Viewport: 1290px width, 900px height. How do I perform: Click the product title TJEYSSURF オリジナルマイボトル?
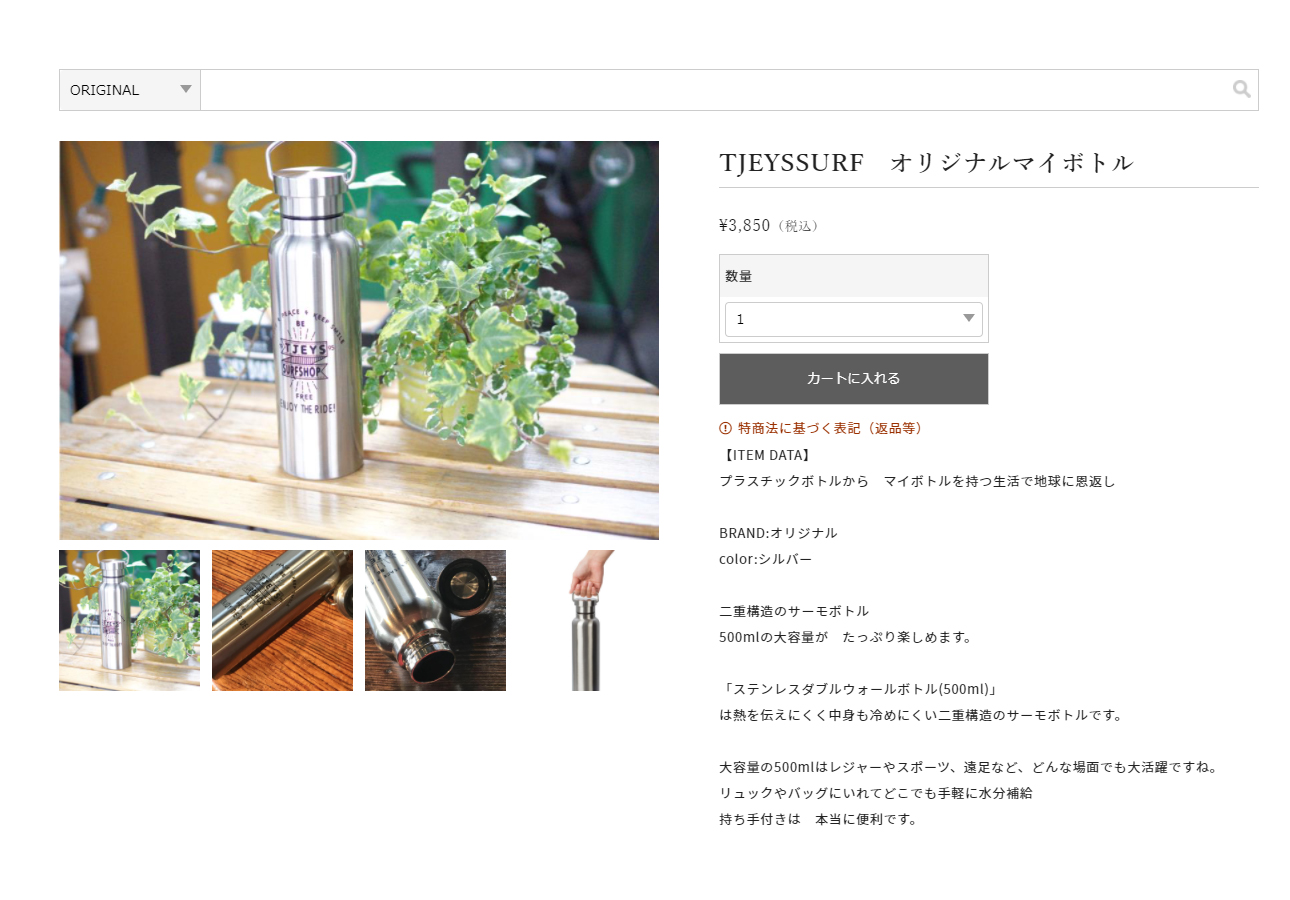click(926, 163)
